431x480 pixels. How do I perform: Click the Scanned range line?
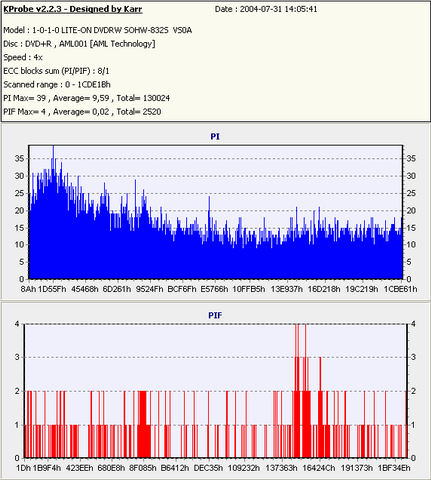[x=57, y=85]
